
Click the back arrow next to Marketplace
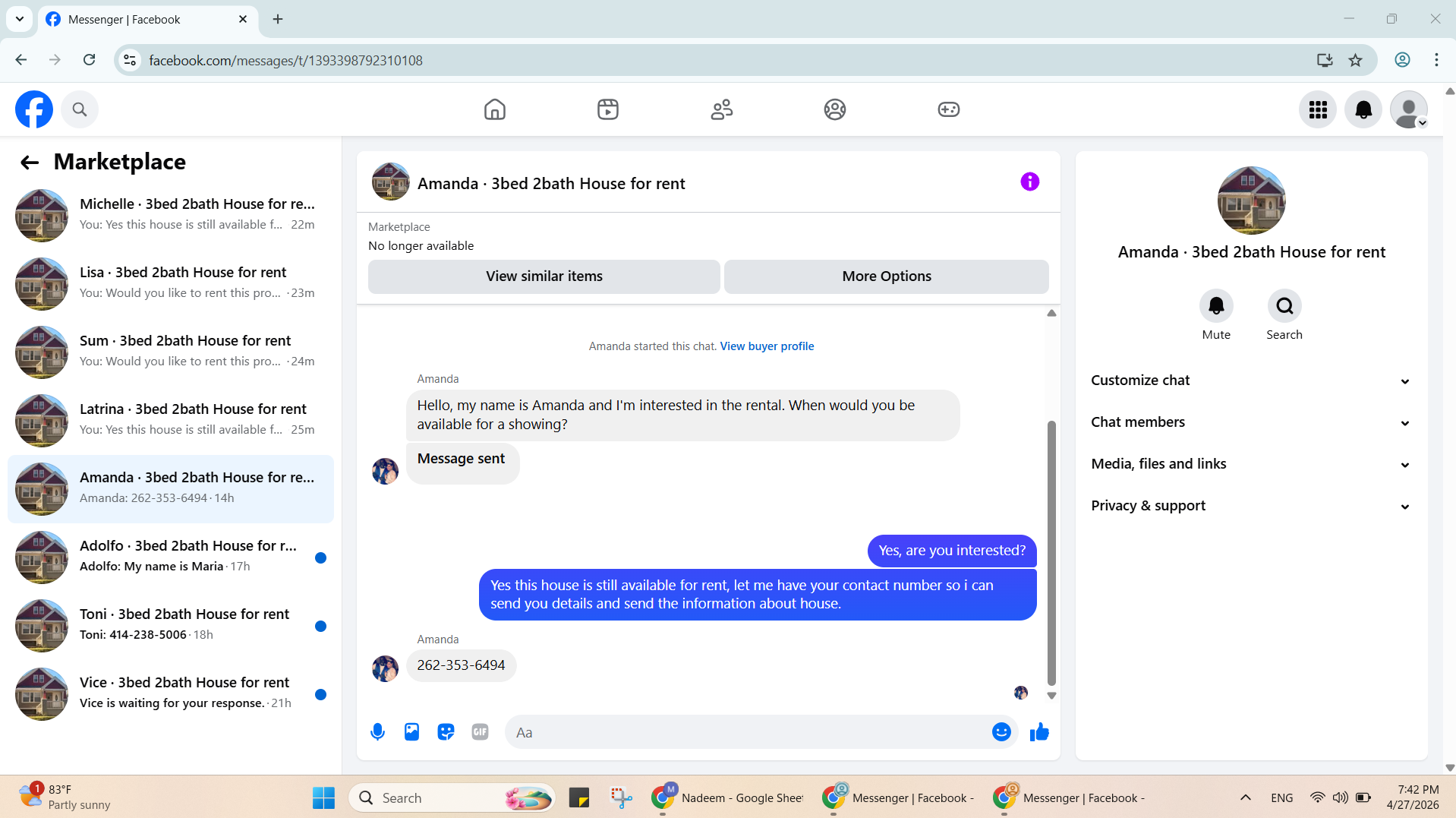pos(30,162)
